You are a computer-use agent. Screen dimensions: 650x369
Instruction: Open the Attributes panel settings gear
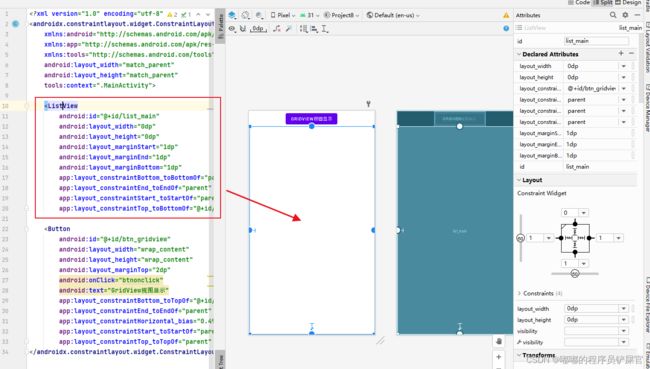626,15
